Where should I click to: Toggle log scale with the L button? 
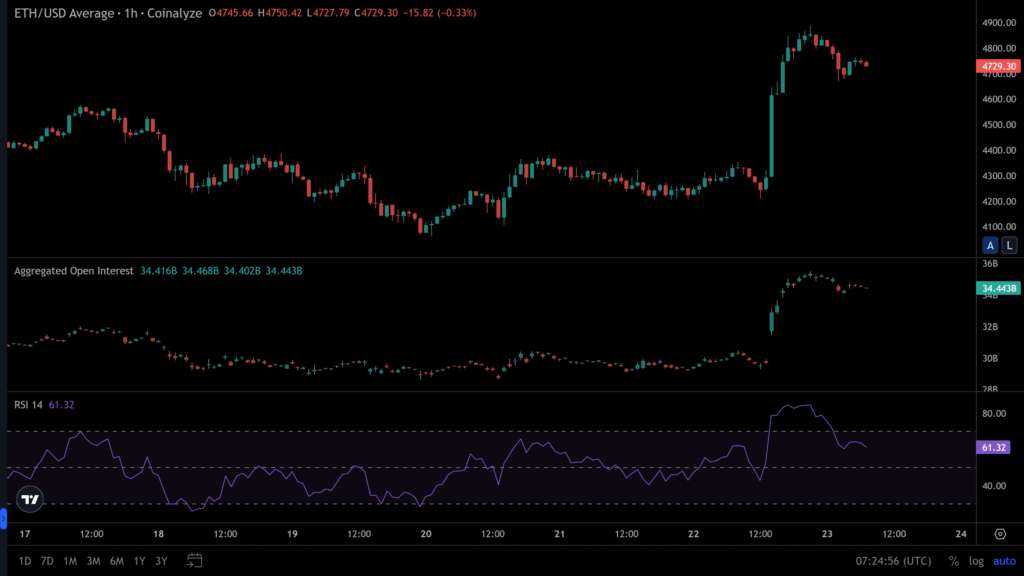point(1009,245)
